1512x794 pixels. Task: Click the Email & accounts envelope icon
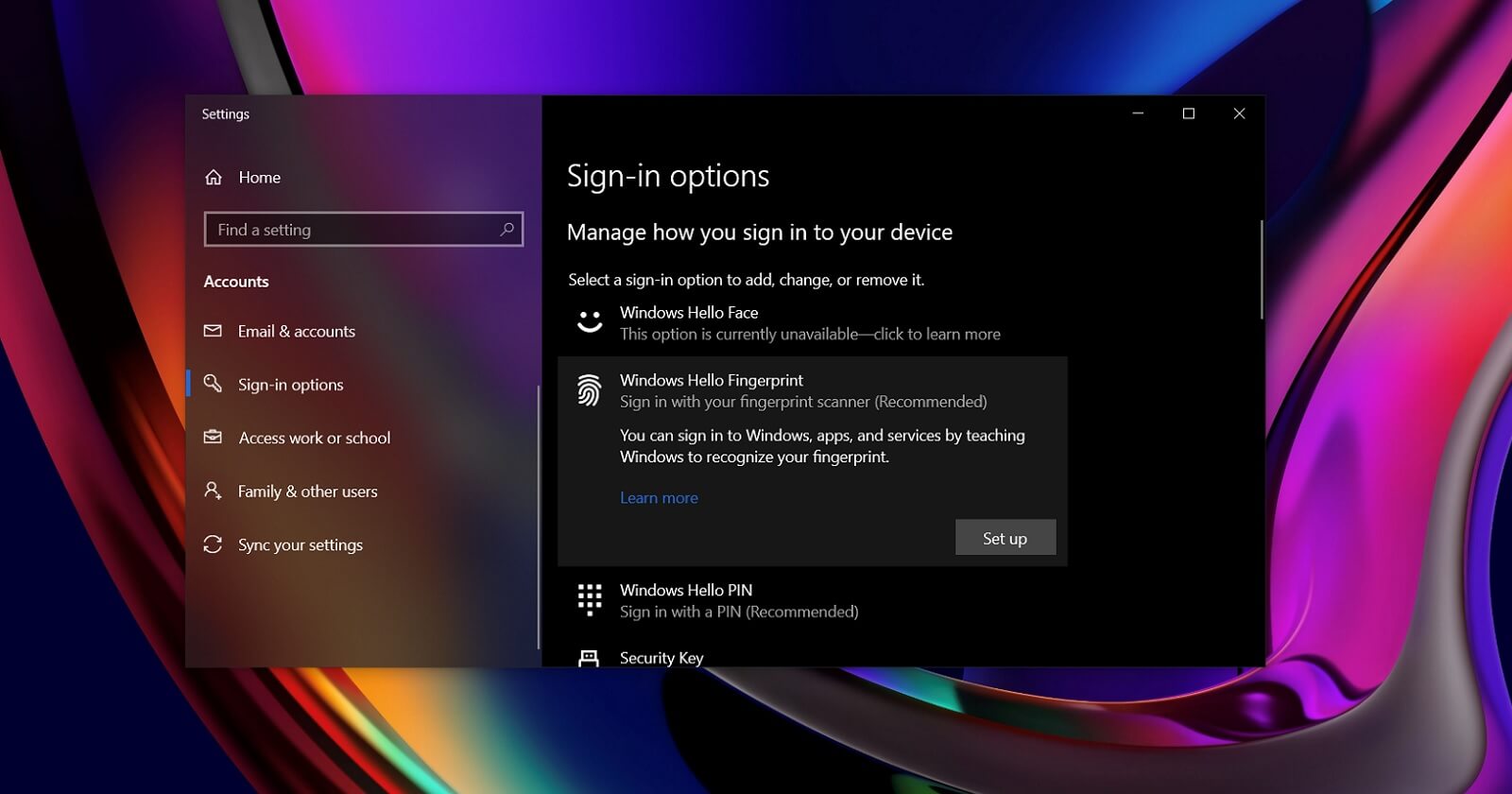214,331
